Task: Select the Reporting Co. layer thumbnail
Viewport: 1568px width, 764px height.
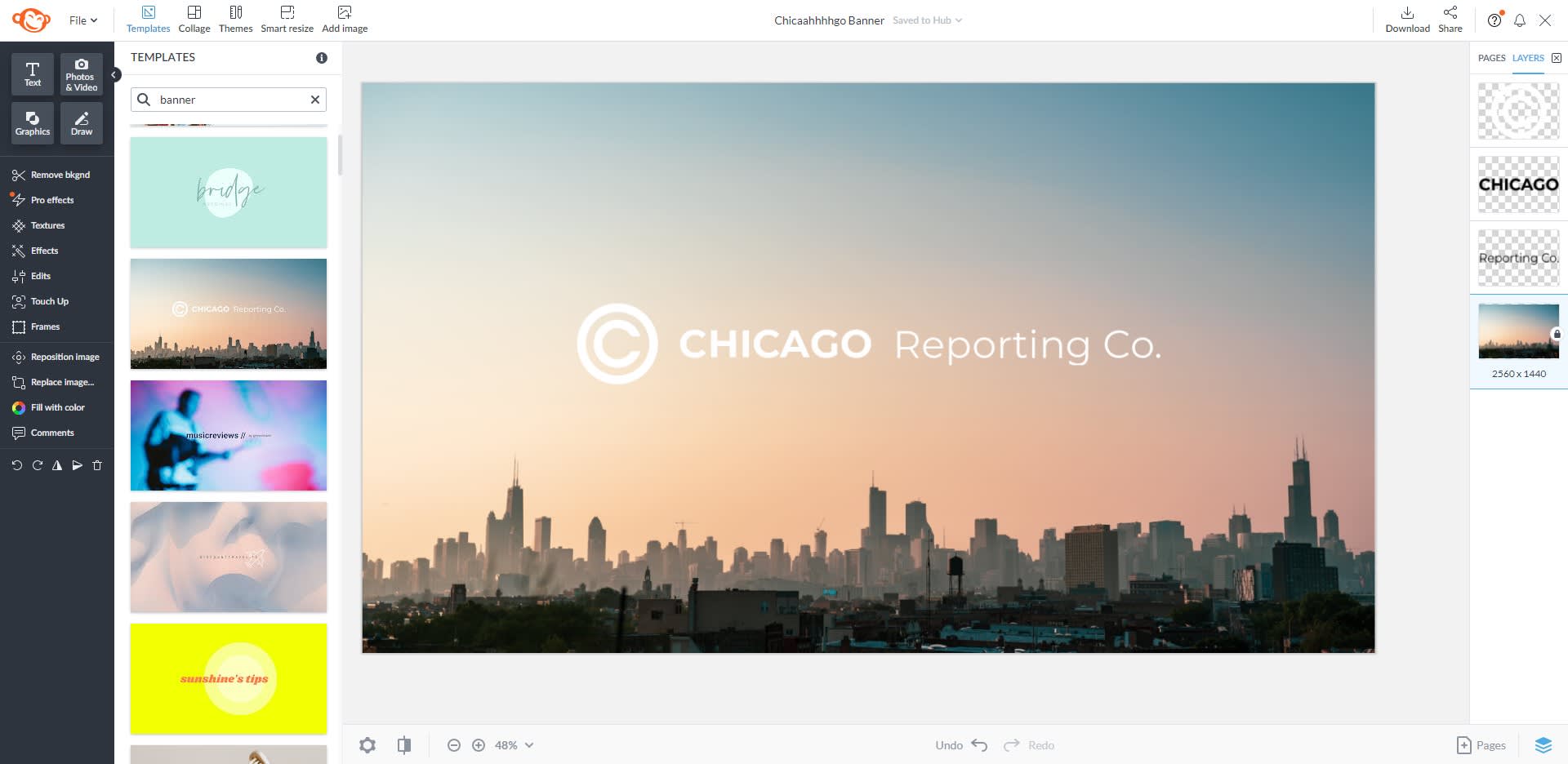Action: pyautogui.click(x=1519, y=258)
